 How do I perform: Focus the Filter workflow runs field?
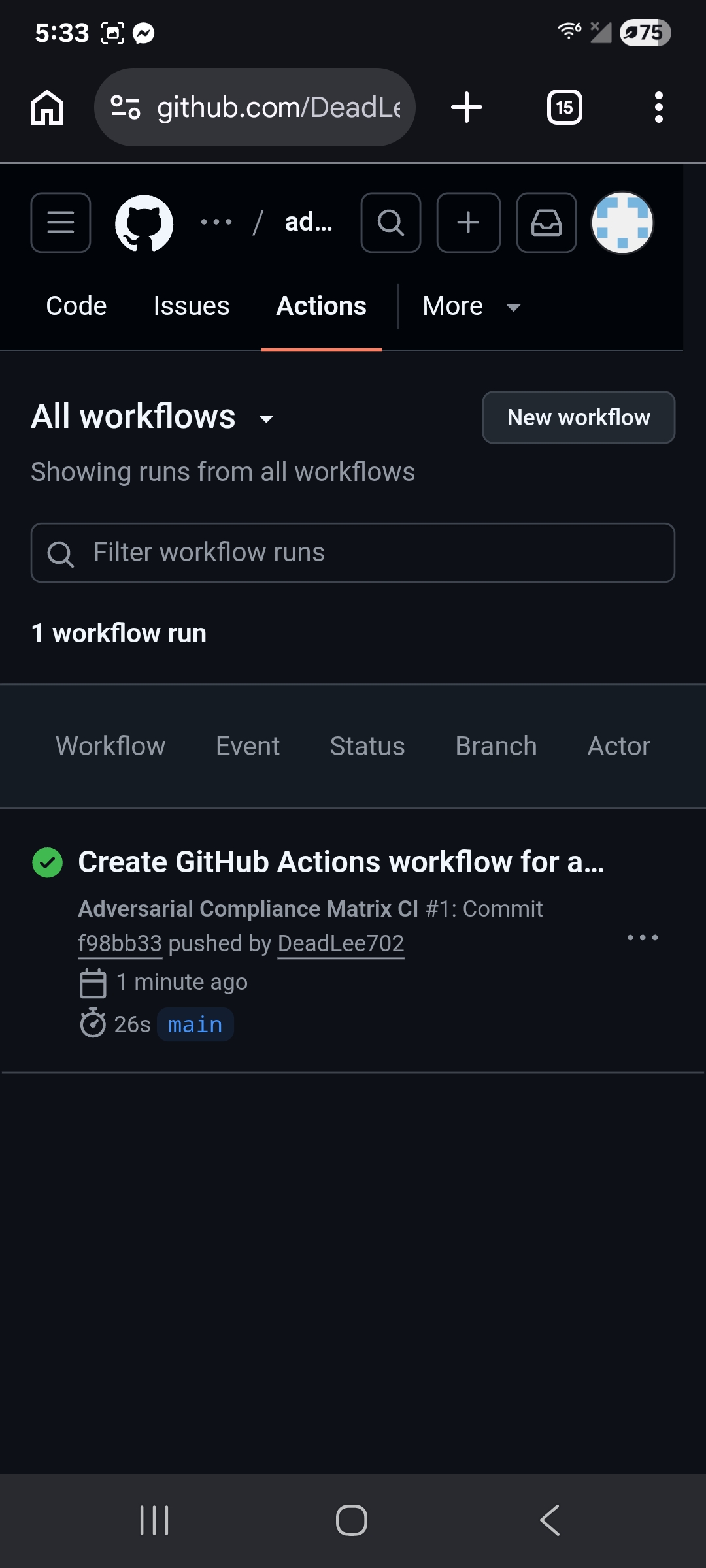pos(353,553)
